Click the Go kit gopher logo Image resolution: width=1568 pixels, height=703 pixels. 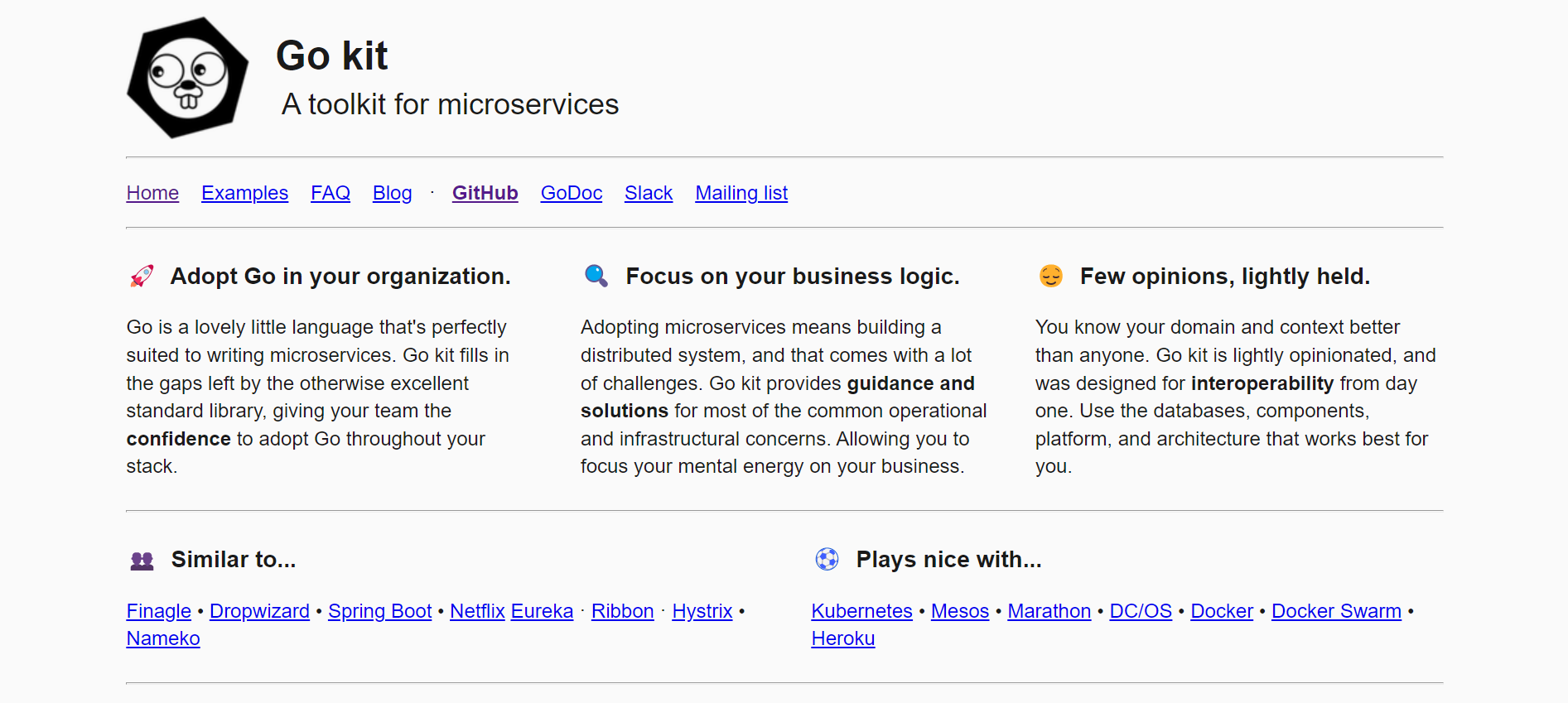point(188,78)
